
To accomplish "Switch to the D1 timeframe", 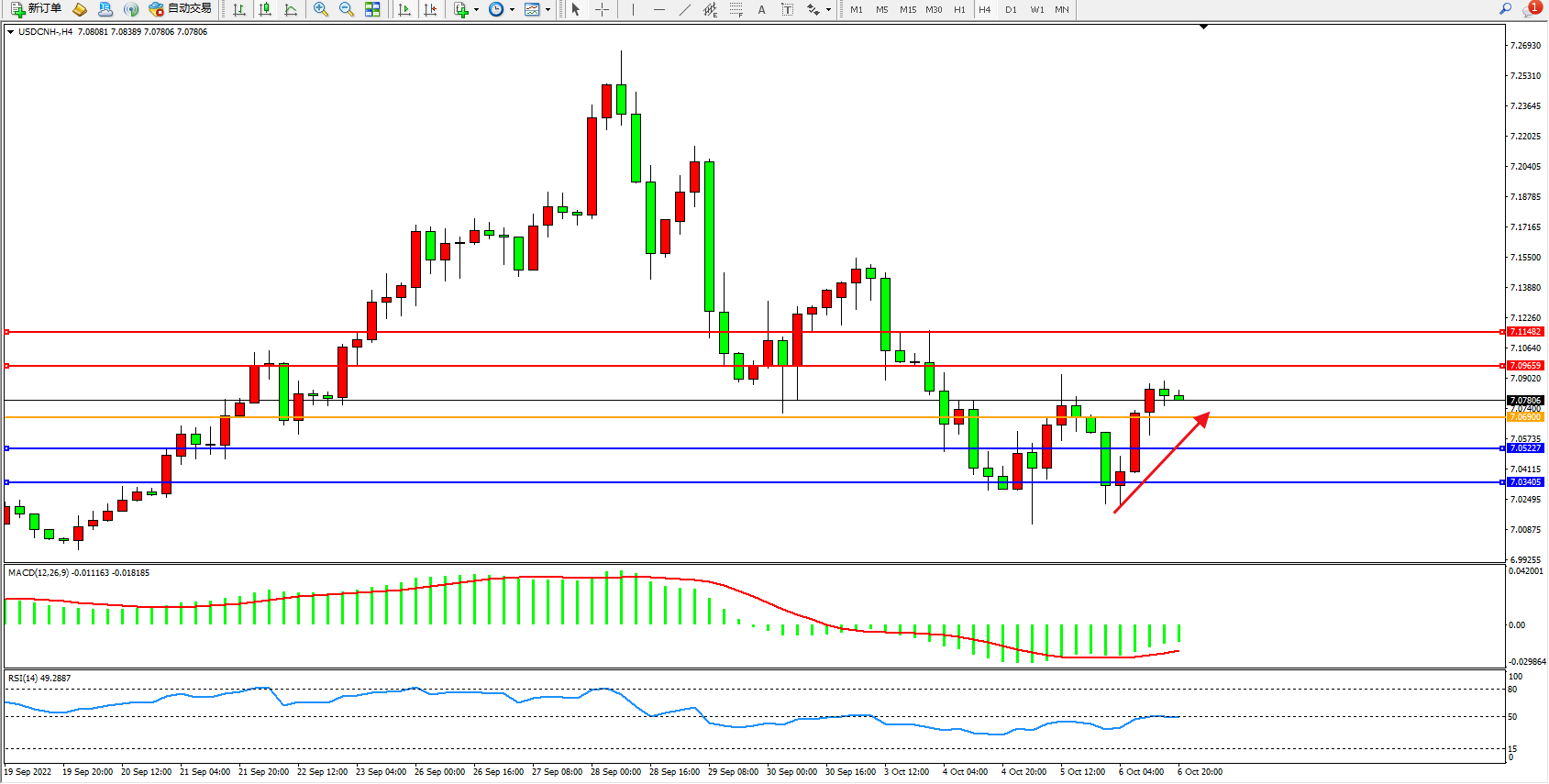I will pos(1011,9).
